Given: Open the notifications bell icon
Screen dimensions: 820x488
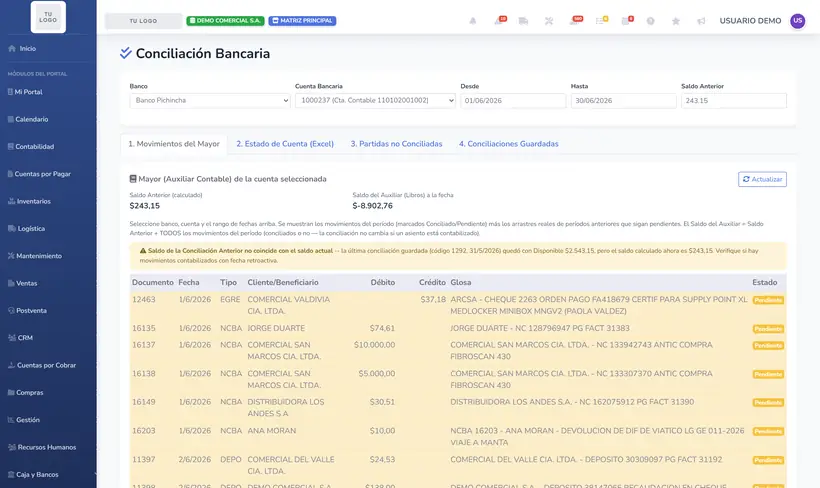Looking at the screenshot, I should click(x=472, y=21).
